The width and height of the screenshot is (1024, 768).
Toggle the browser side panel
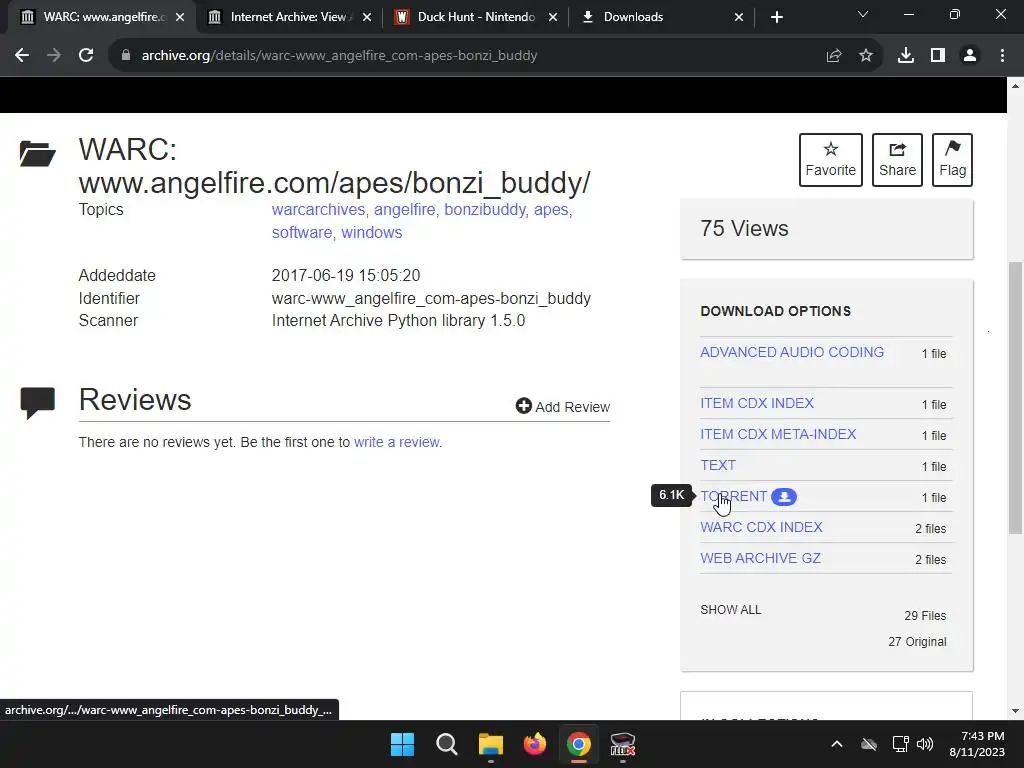(x=938, y=56)
